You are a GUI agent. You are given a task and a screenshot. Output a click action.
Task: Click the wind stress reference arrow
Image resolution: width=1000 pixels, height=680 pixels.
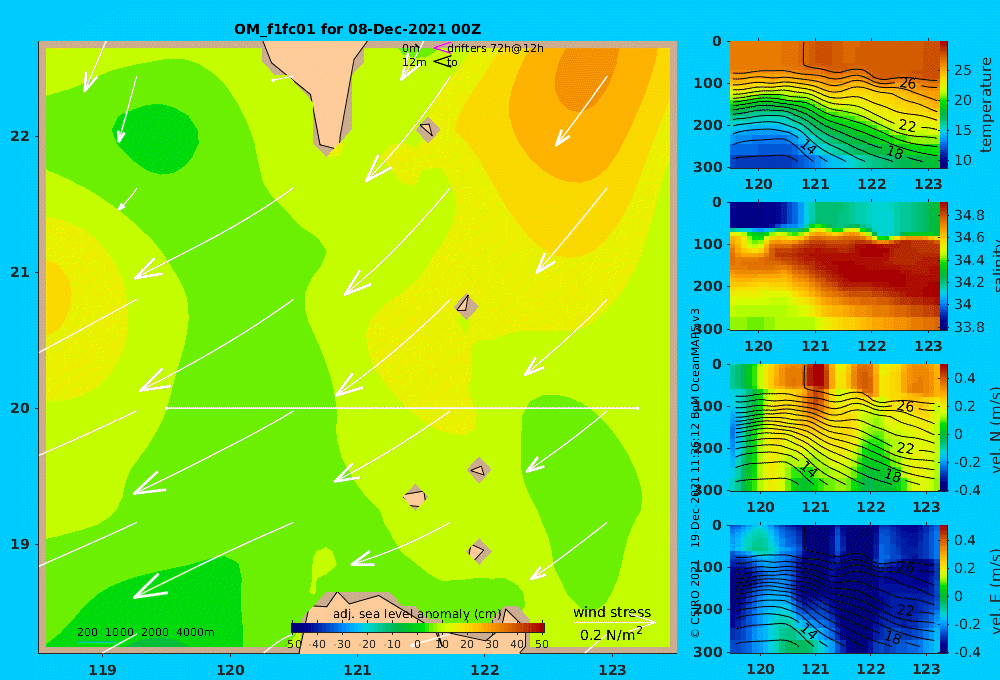coord(614,622)
